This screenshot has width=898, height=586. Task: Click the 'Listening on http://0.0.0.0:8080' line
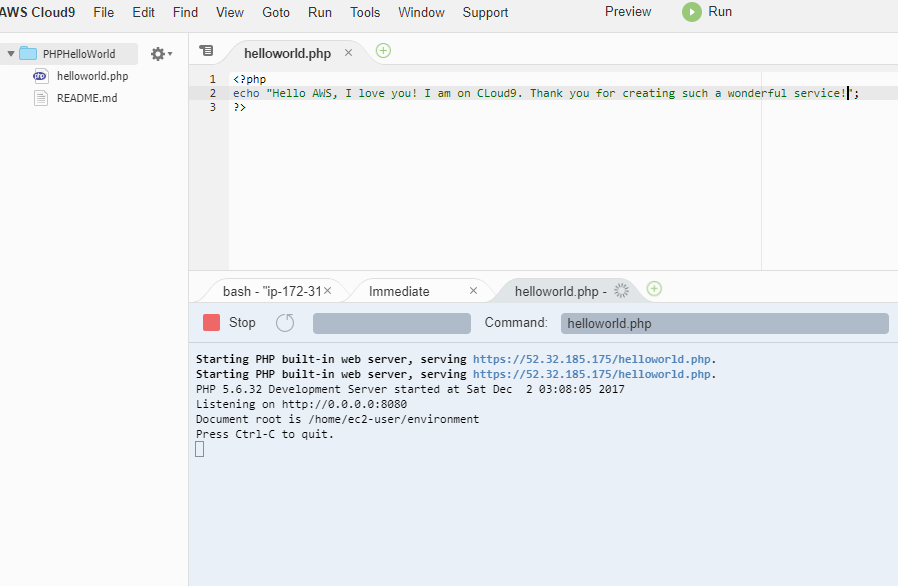301,404
